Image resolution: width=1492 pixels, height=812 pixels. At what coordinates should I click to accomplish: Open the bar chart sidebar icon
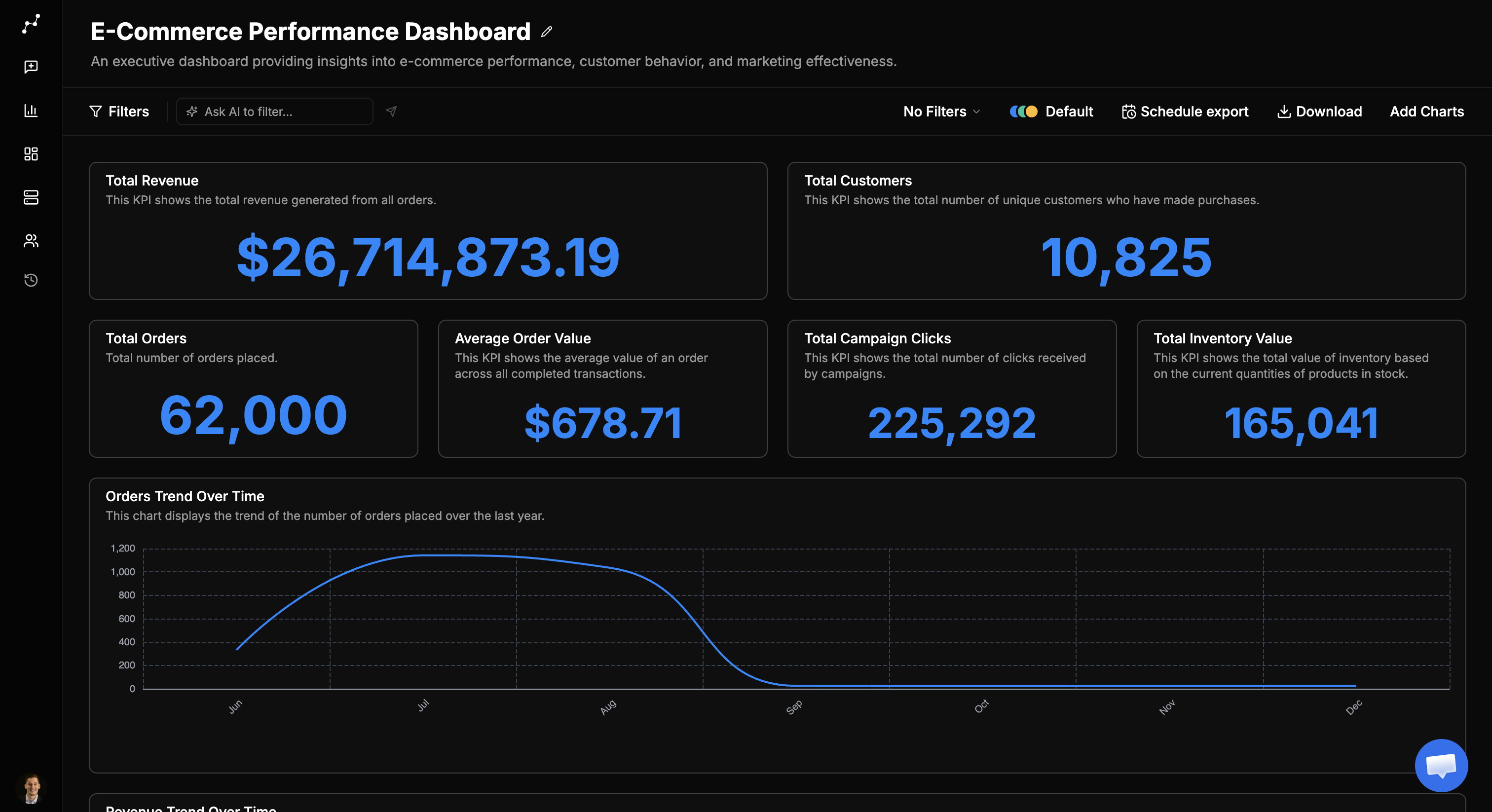tap(31, 110)
